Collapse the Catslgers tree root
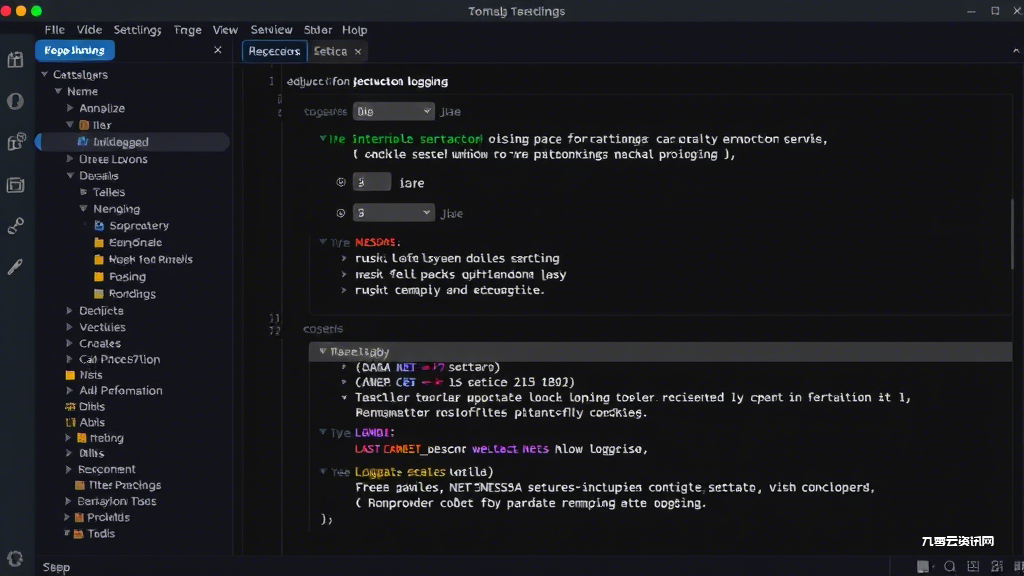The height and width of the screenshot is (576, 1024). [x=44, y=74]
